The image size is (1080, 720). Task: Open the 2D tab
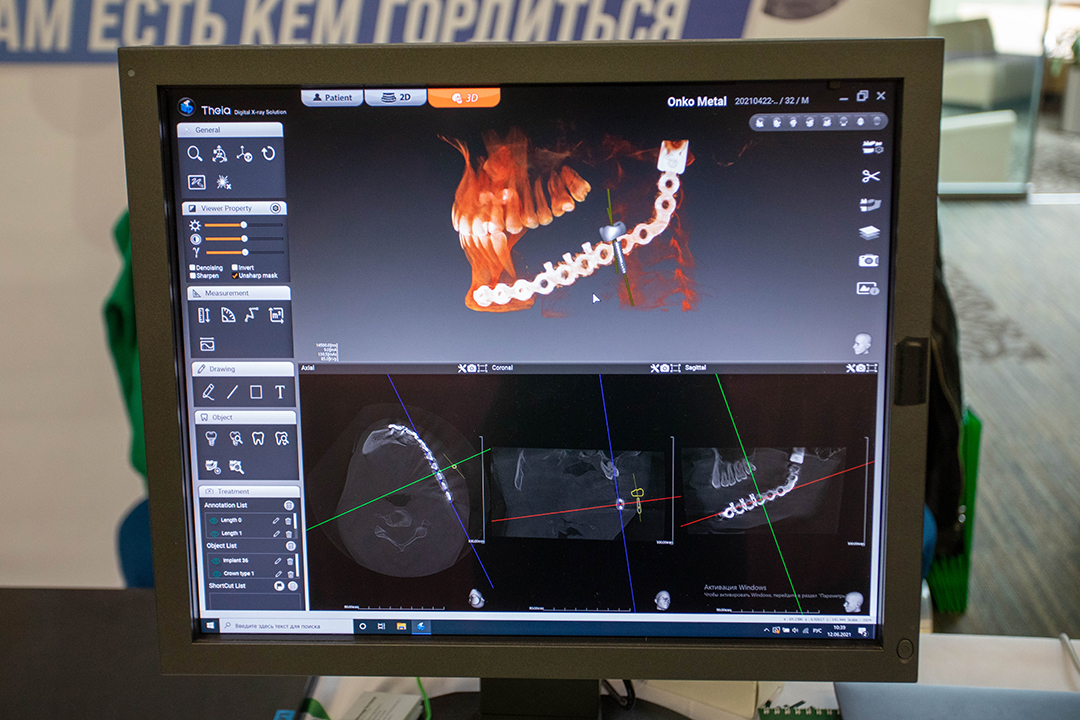coord(396,98)
